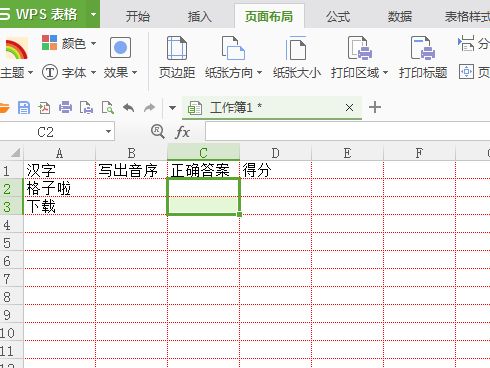
Task: Switch to the 表格样式 tab
Action: click(x=467, y=16)
